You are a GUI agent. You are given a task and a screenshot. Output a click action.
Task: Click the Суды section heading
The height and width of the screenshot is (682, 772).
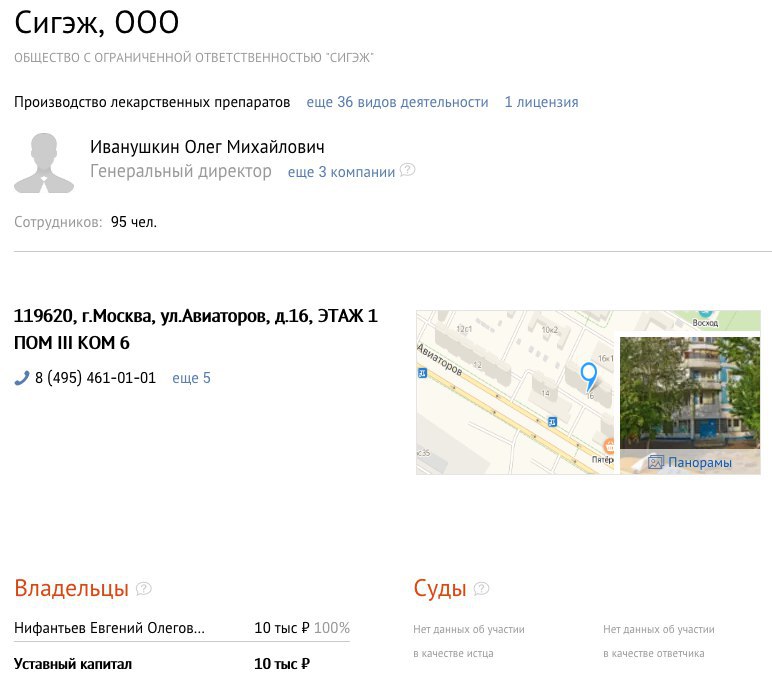[x=440, y=588]
